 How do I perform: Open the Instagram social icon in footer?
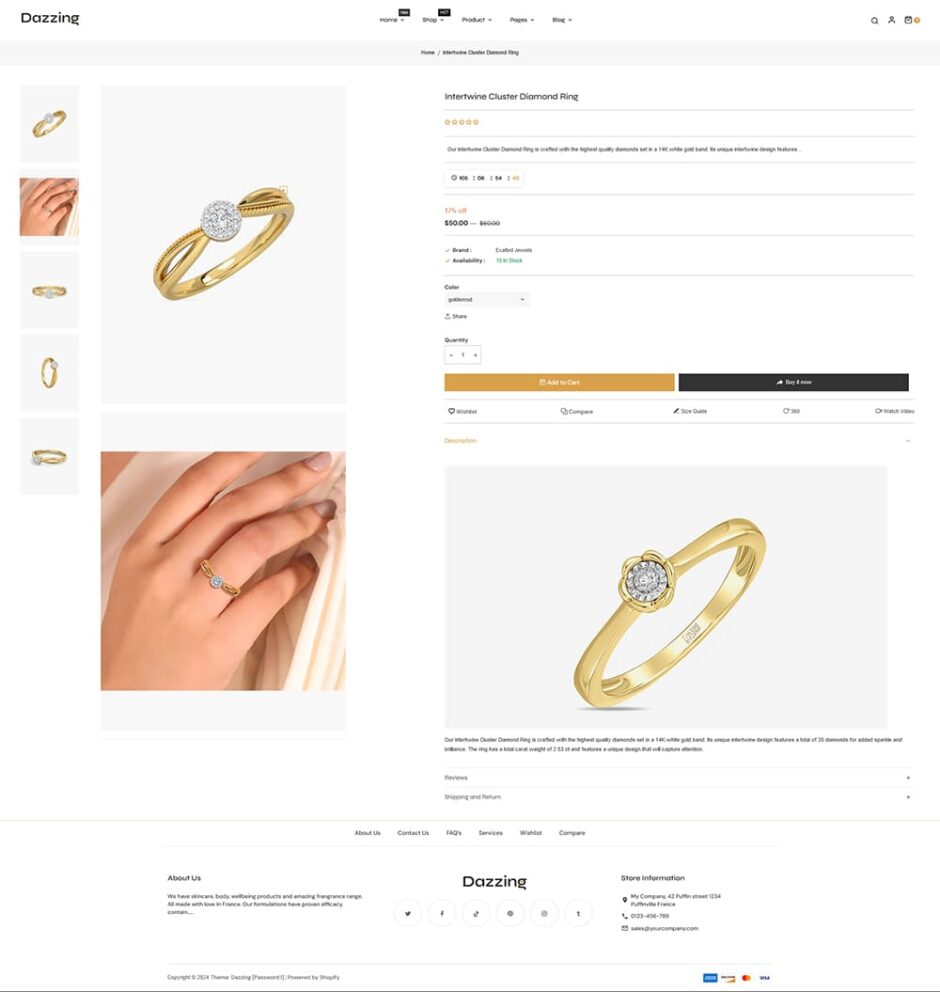click(544, 913)
